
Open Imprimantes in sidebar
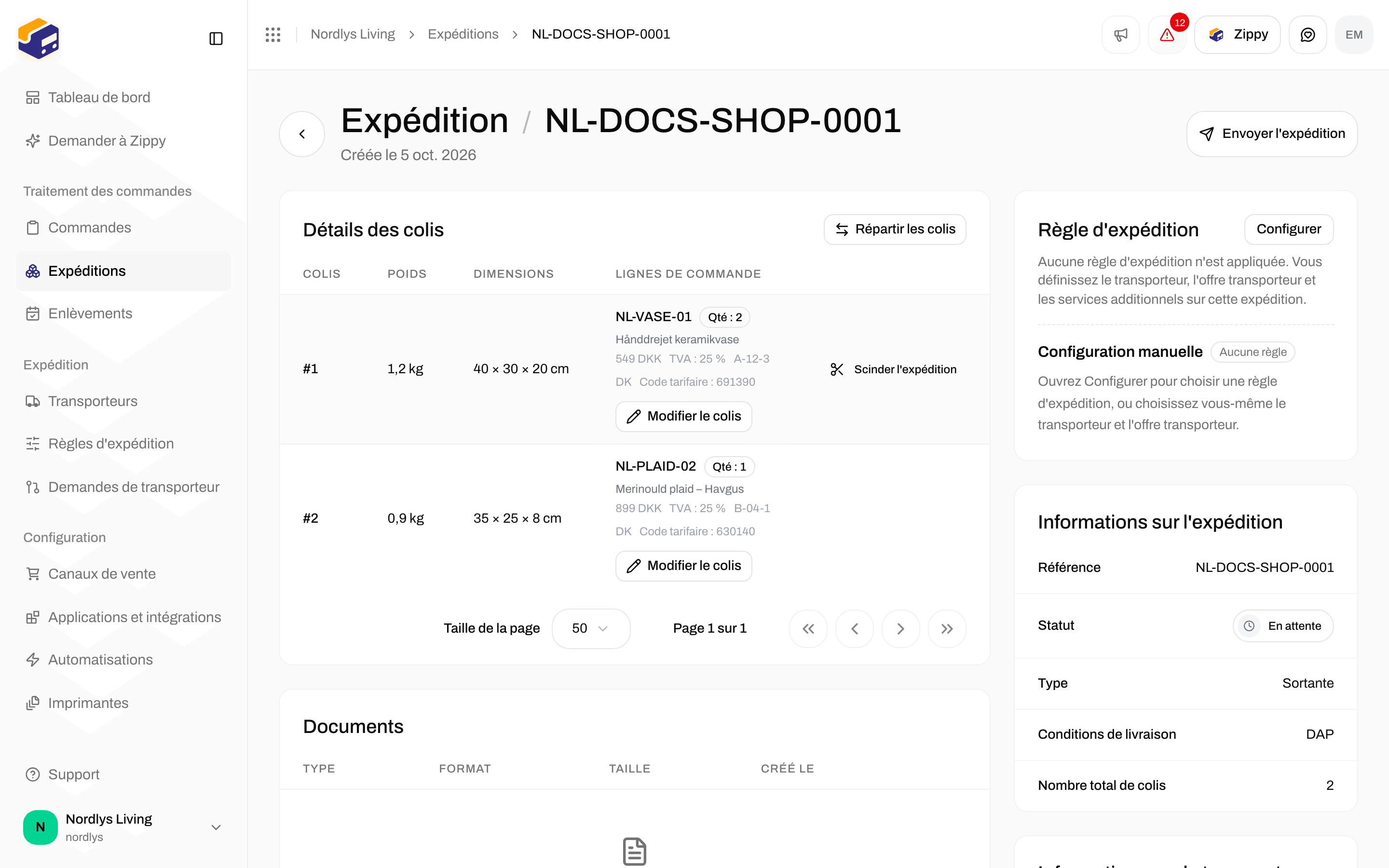coord(123,703)
